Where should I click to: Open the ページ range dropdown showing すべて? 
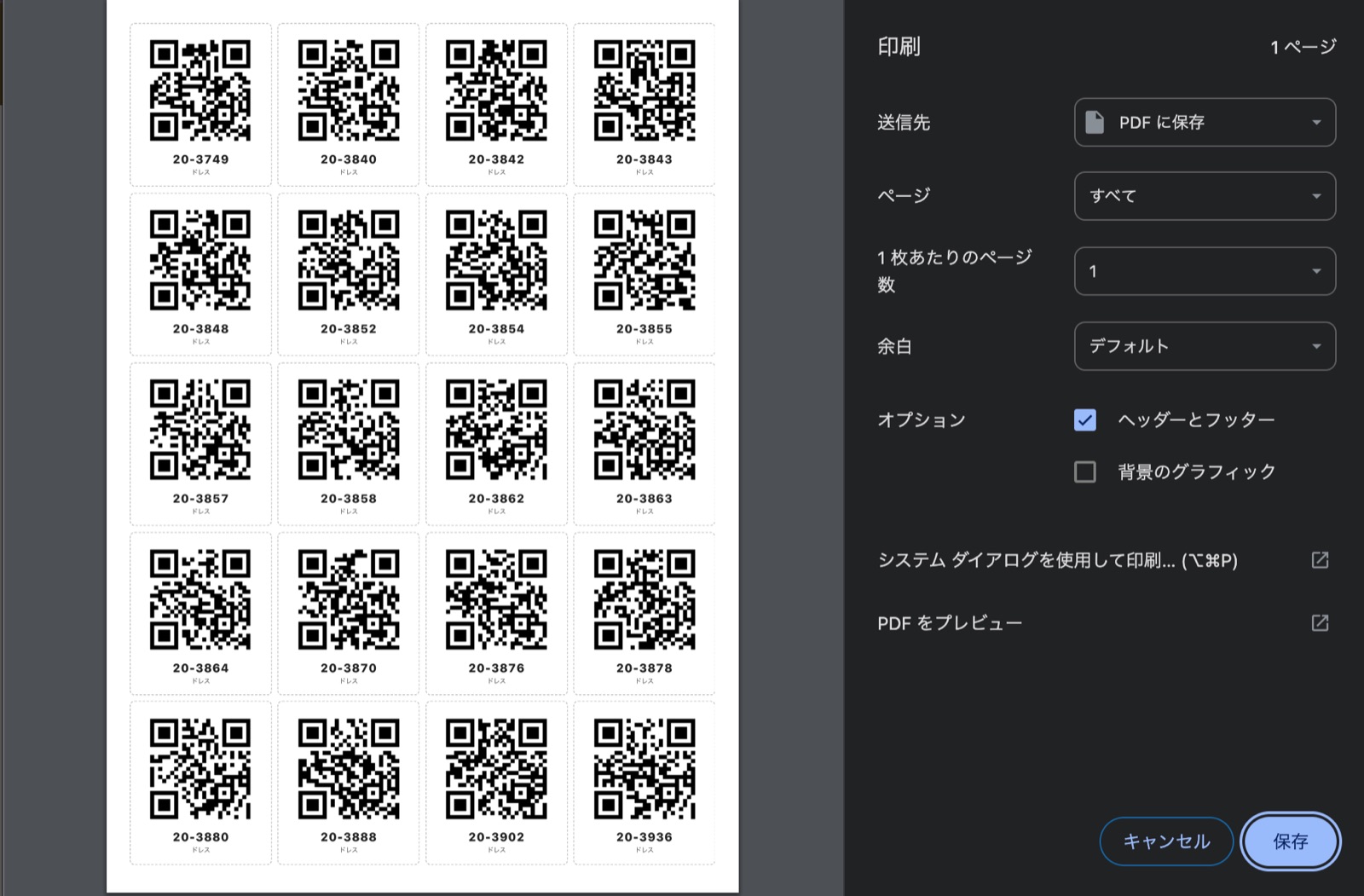point(1205,196)
